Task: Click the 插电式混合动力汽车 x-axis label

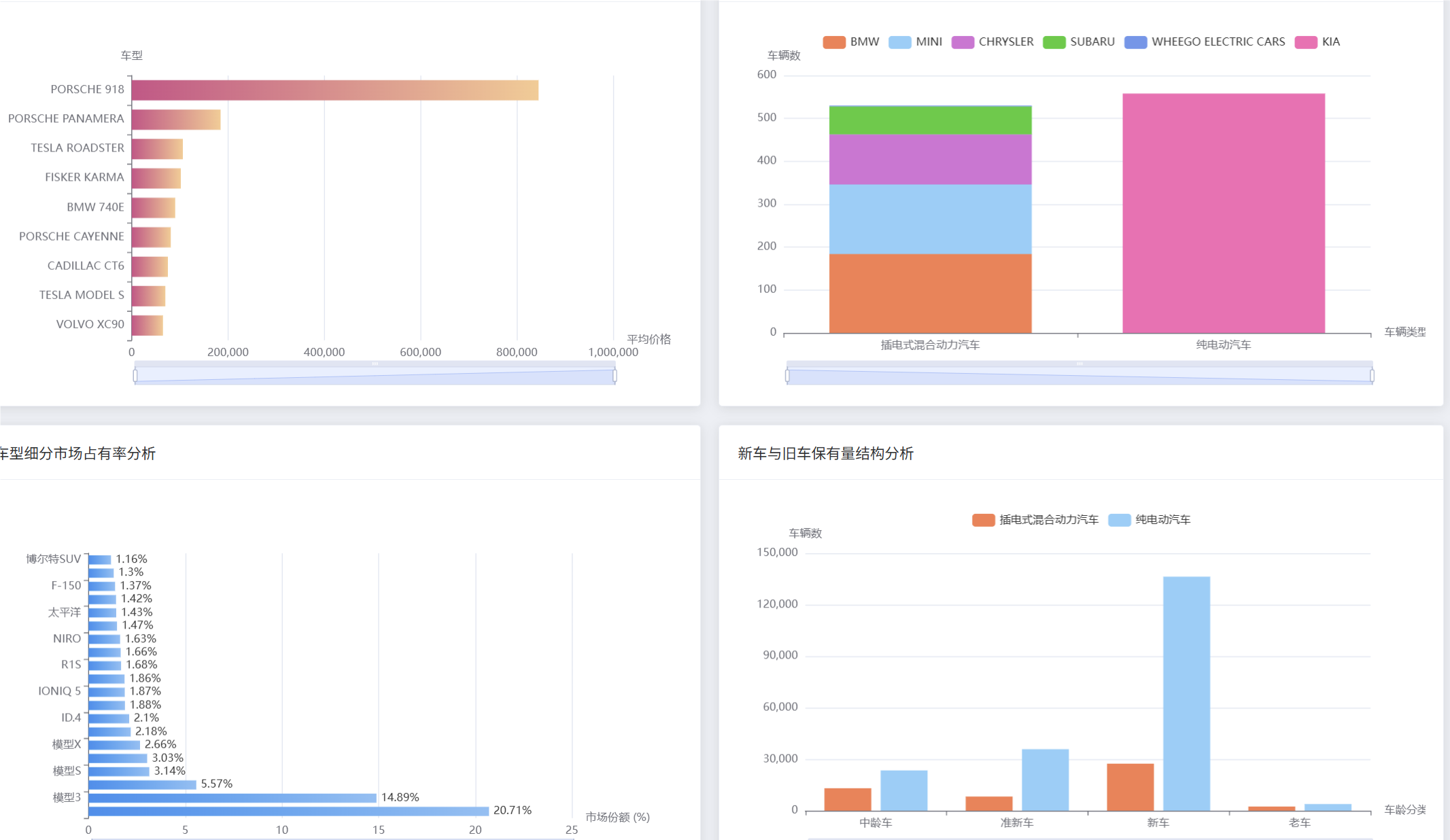Action: click(930, 345)
